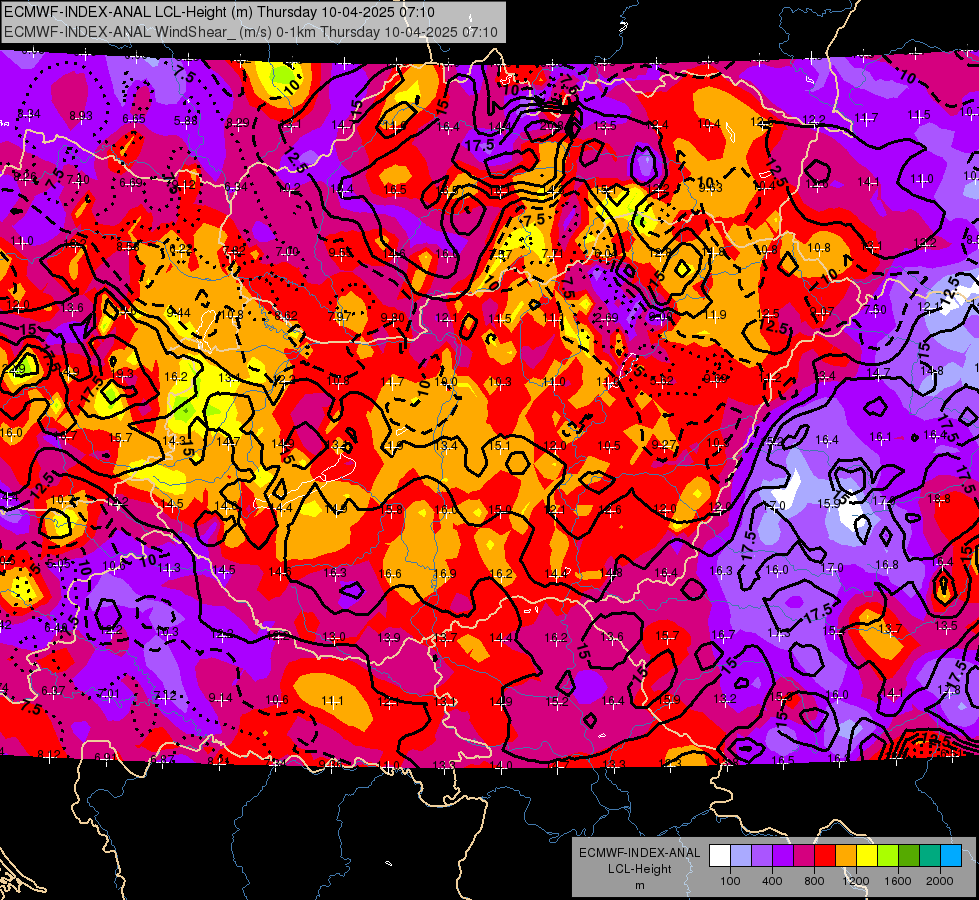Image resolution: width=979 pixels, height=900 pixels.
Task: Pick the dark green legend swatch
Action: pyautogui.click(x=909, y=856)
